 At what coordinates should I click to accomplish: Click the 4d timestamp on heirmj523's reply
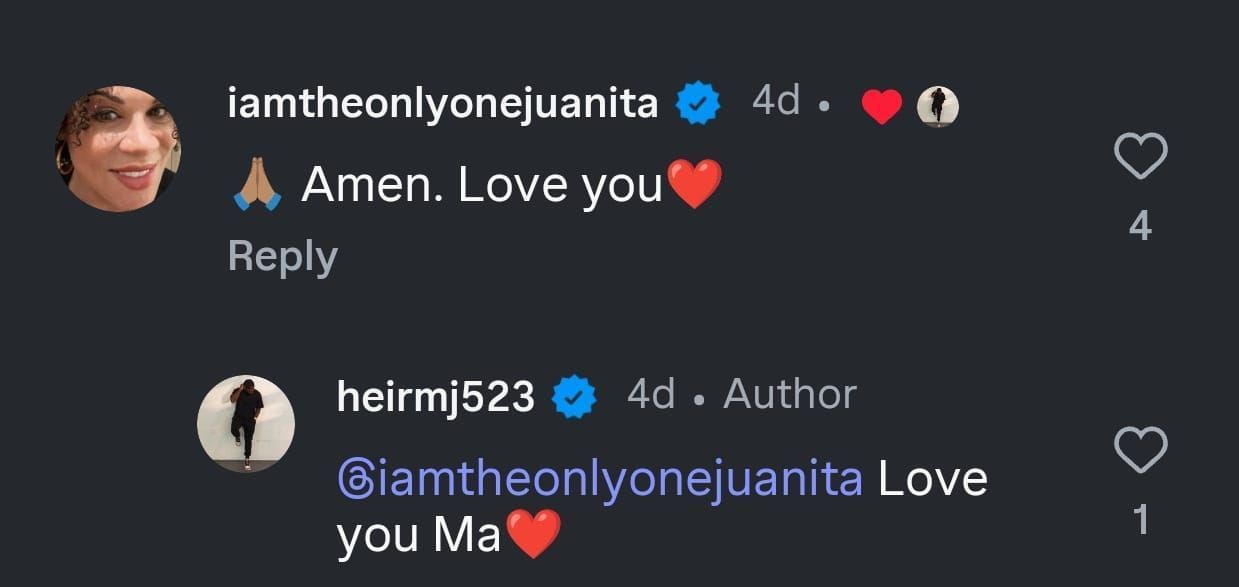tap(651, 395)
